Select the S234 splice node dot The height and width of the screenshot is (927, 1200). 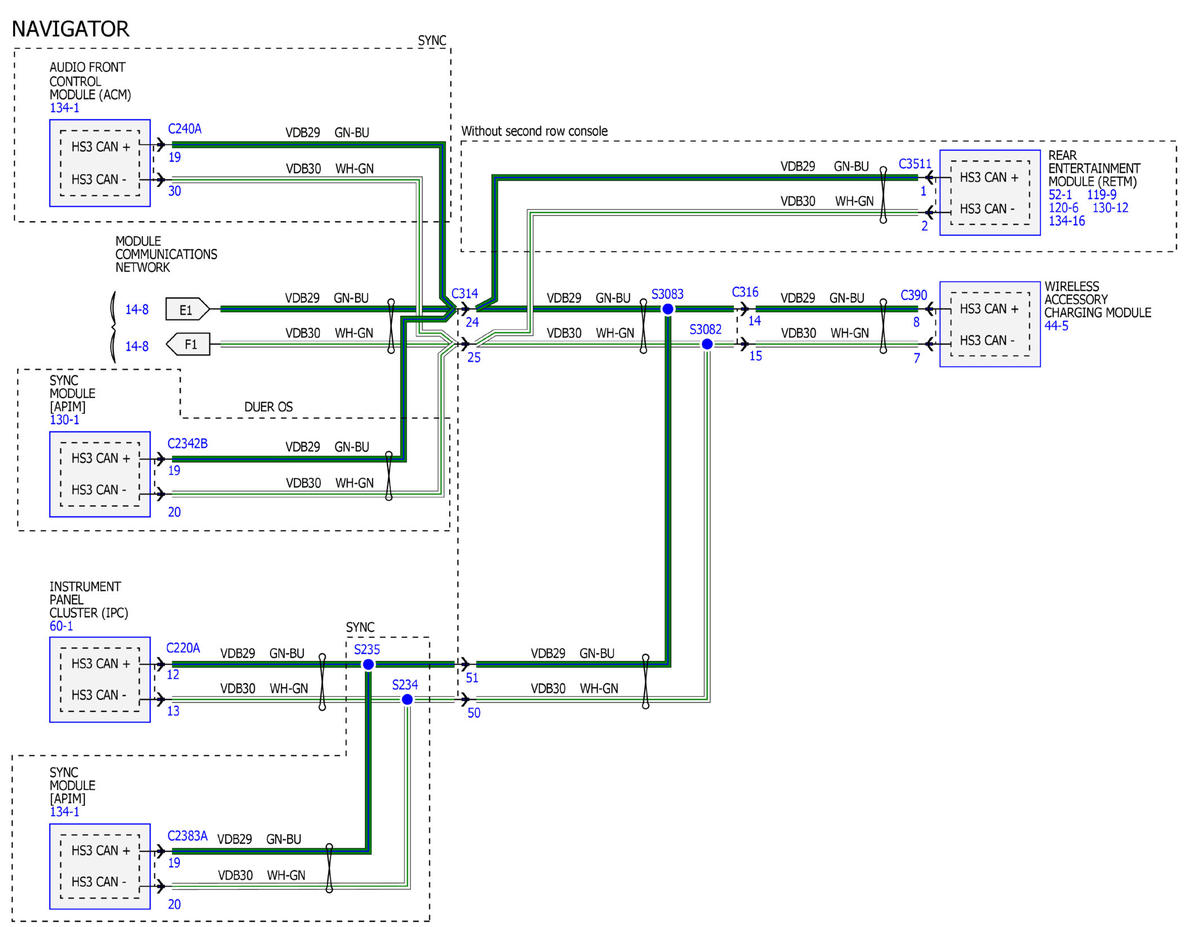coord(407,700)
